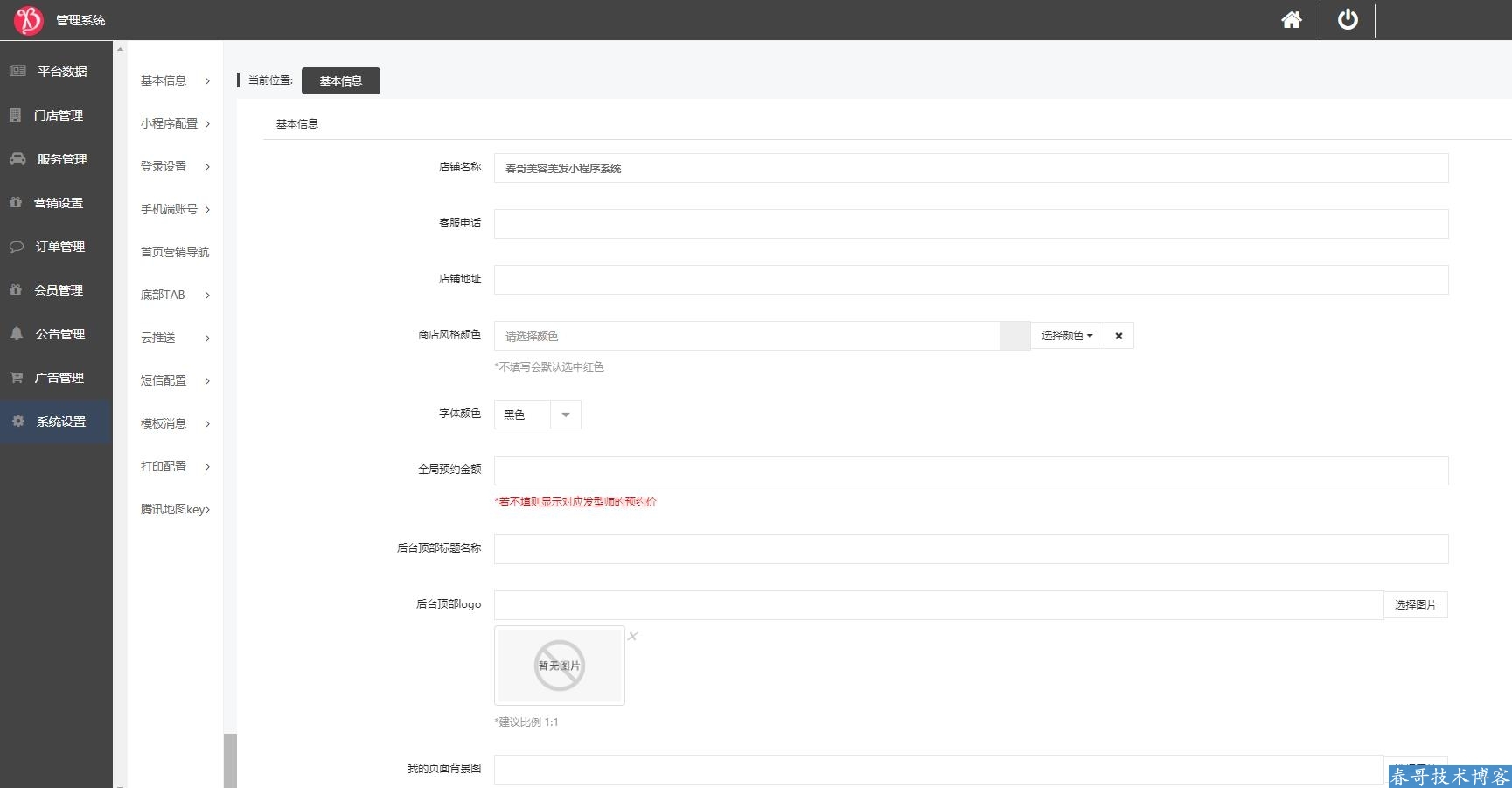Click the power logout icon
The width and height of the screenshot is (1512, 788).
(1348, 20)
